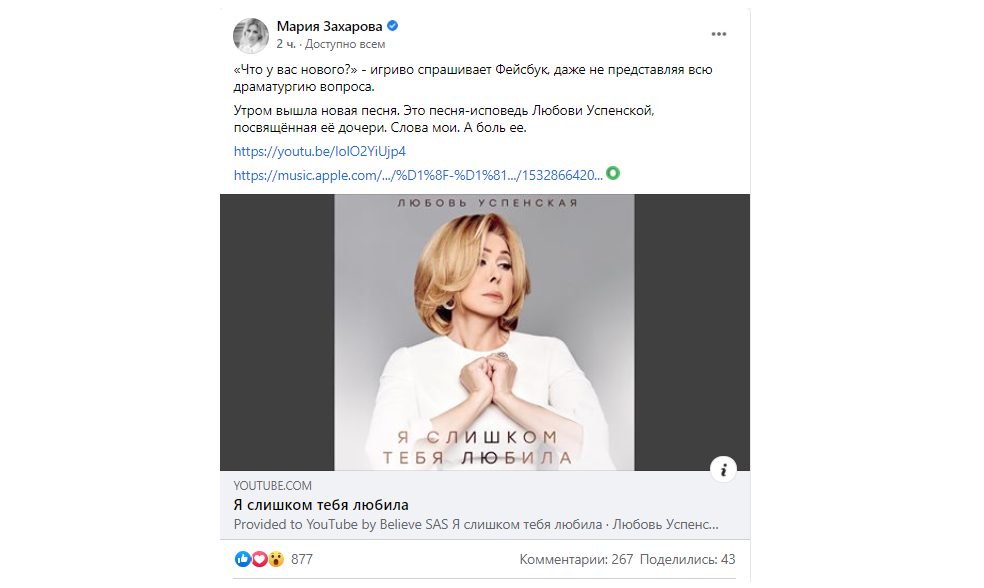Click the Wow emoji reaction icon

tap(275, 559)
